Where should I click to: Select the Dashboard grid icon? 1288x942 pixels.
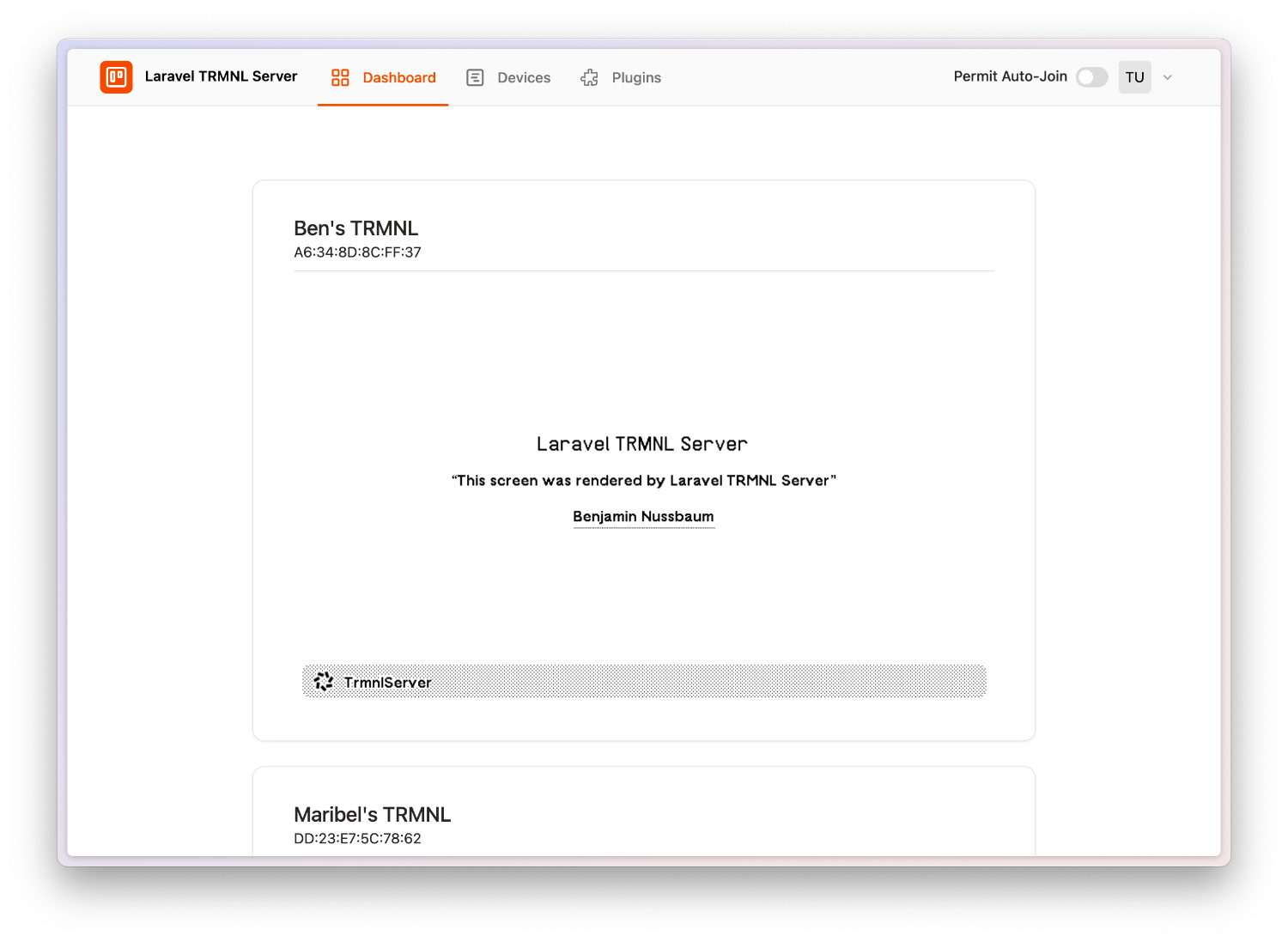[x=339, y=77]
